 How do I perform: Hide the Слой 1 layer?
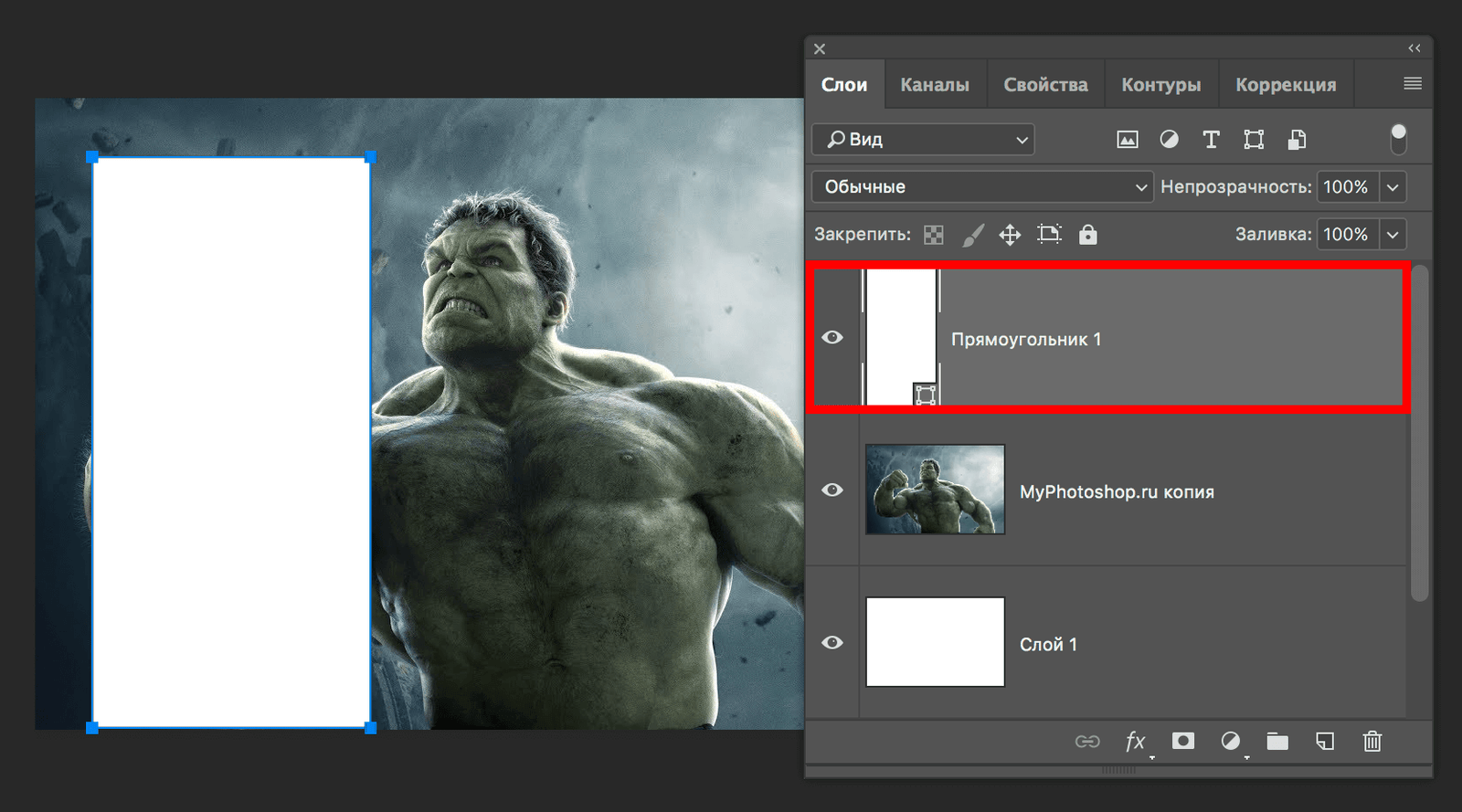[x=832, y=643]
